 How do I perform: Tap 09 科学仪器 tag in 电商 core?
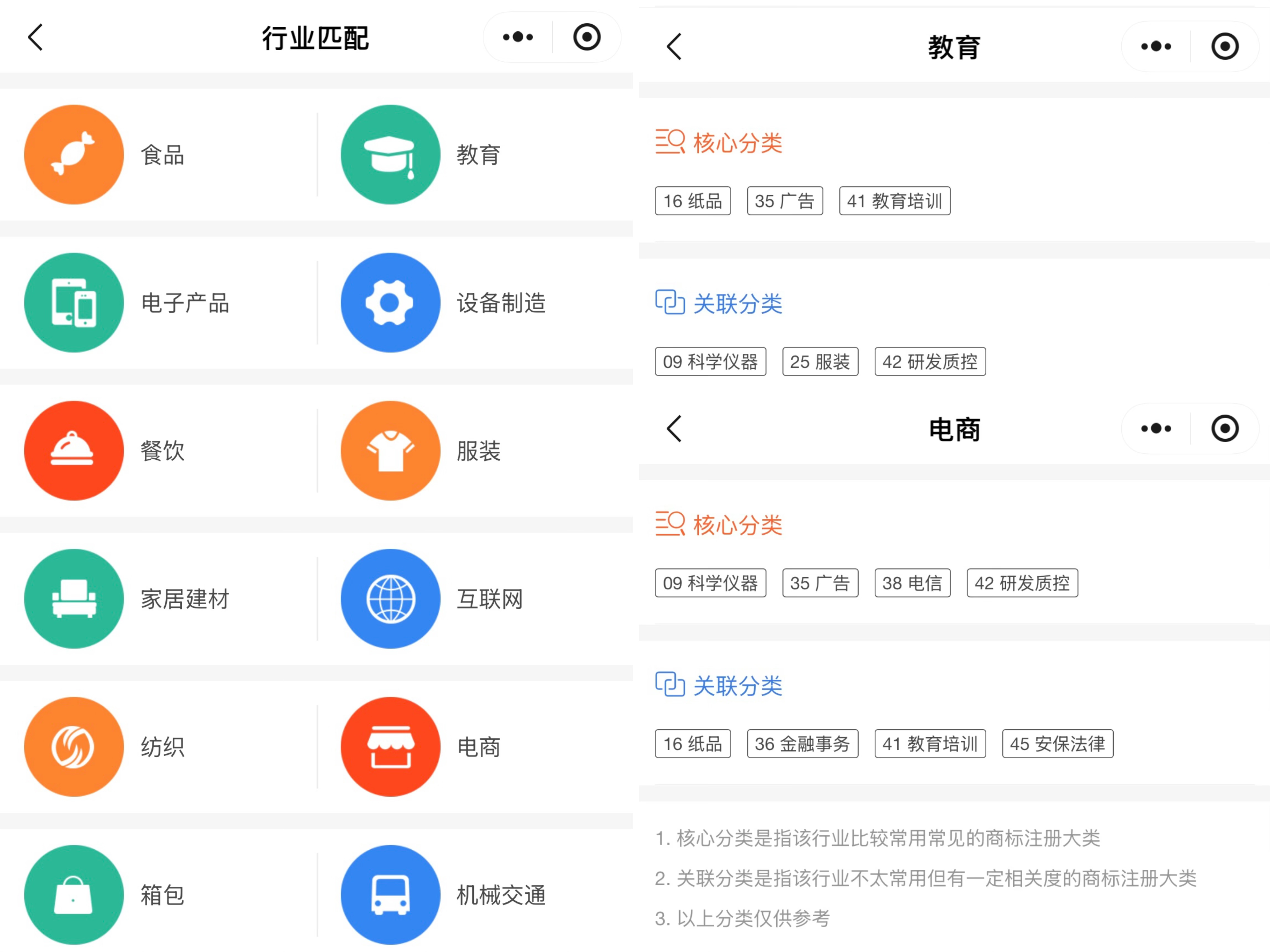pos(710,583)
